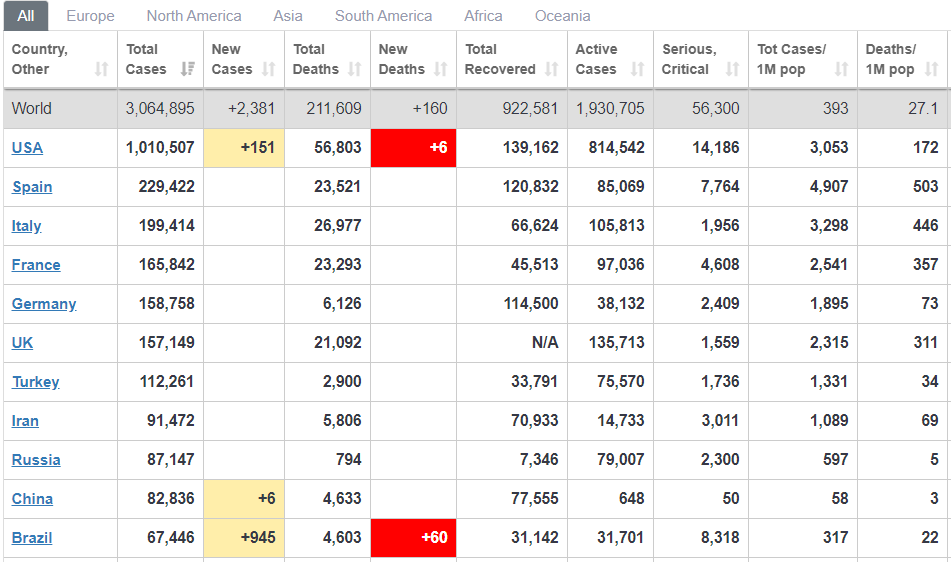The image size is (951, 562).
Task: Click Tot Cases/1M pop sort icon
Action: click(841, 69)
